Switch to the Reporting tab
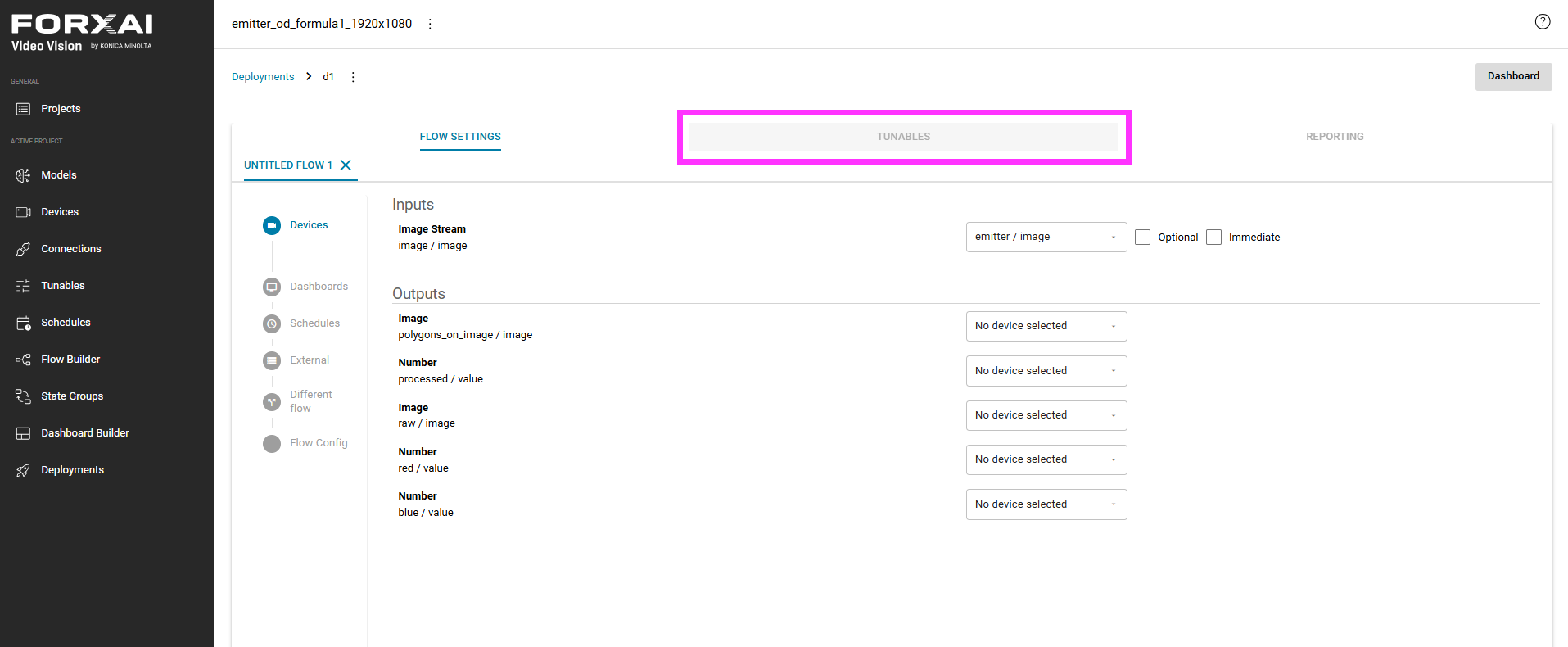This screenshot has height=647, width=1568. tap(1335, 137)
